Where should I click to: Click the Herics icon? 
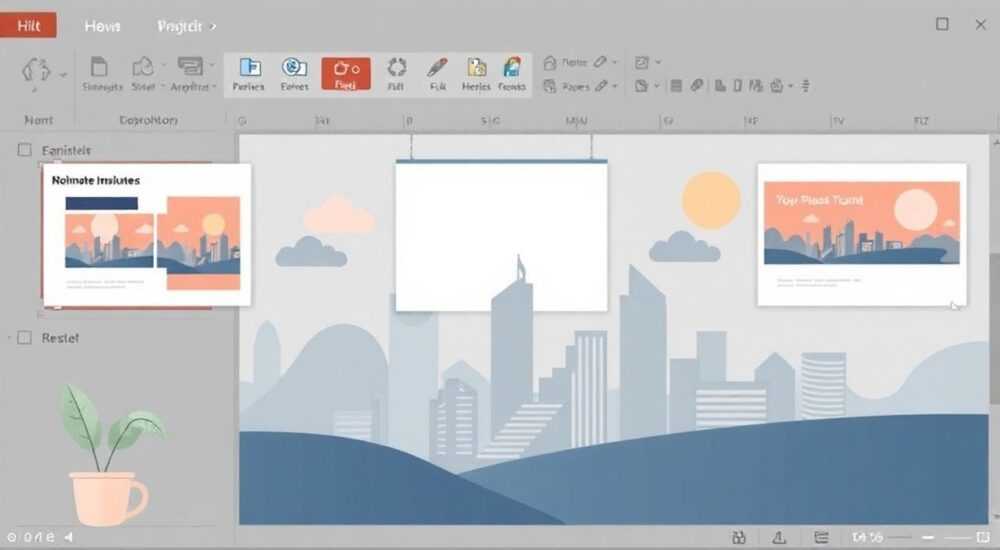click(476, 67)
